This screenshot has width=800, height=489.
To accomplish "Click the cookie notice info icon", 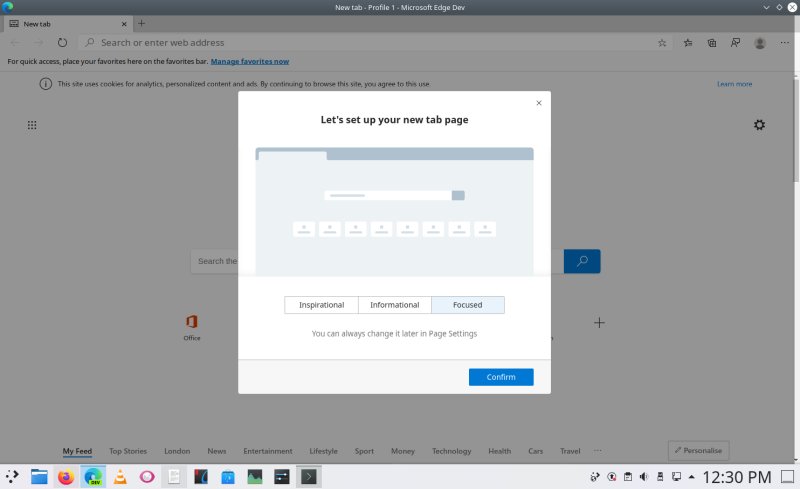I will pyautogui.click(x=45, y=84).
